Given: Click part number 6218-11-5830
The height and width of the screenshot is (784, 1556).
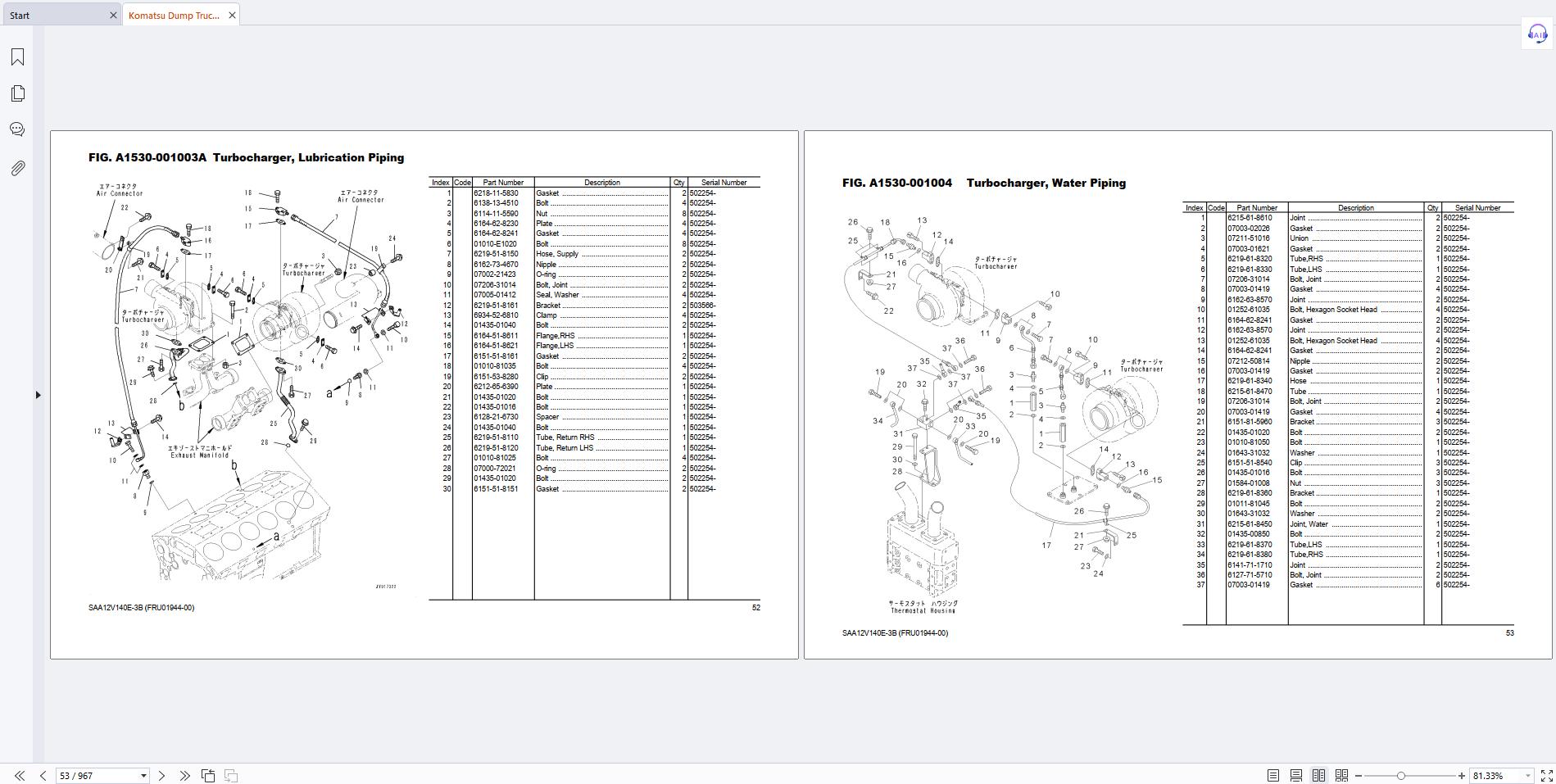Looking at the screenshot, I should [x=496, y=193].
